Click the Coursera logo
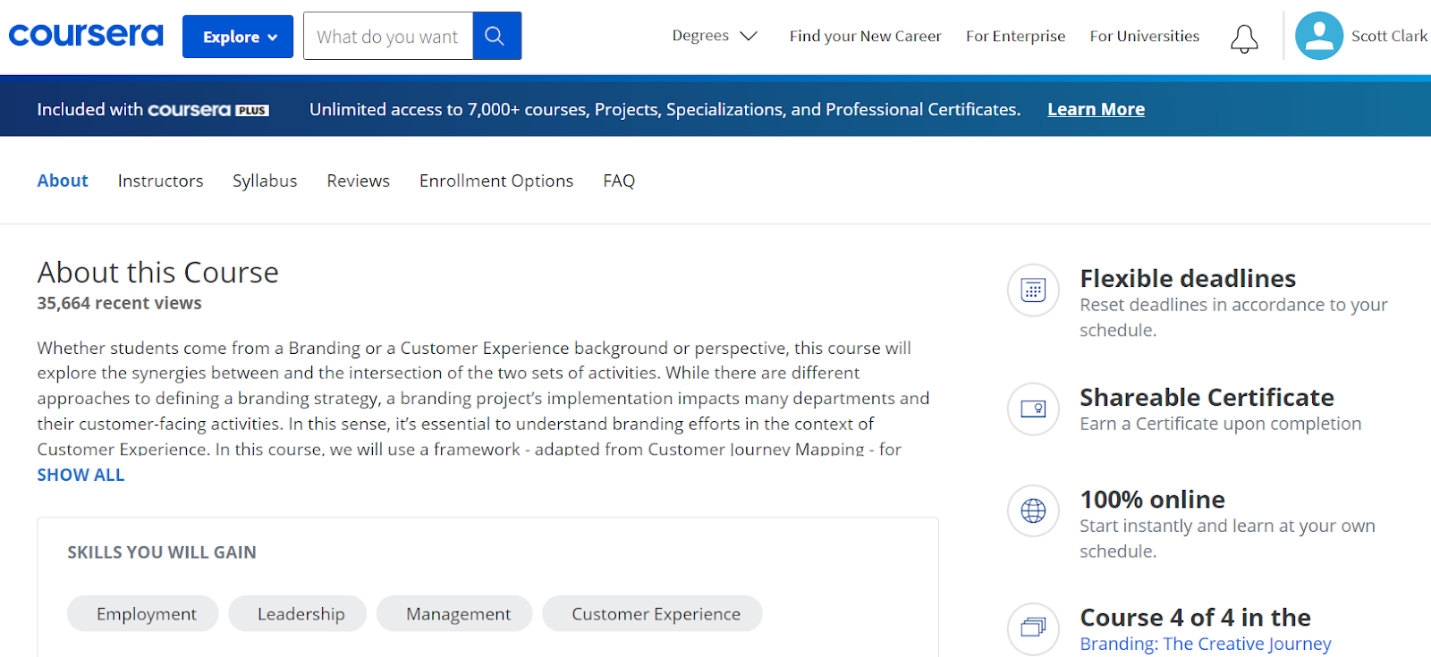 (86, 36)
